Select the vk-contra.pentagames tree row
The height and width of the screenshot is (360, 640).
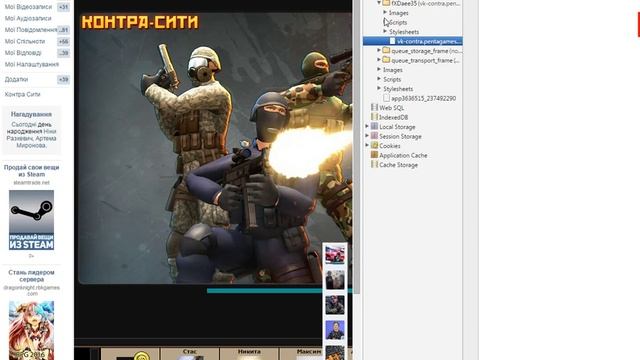413,41
